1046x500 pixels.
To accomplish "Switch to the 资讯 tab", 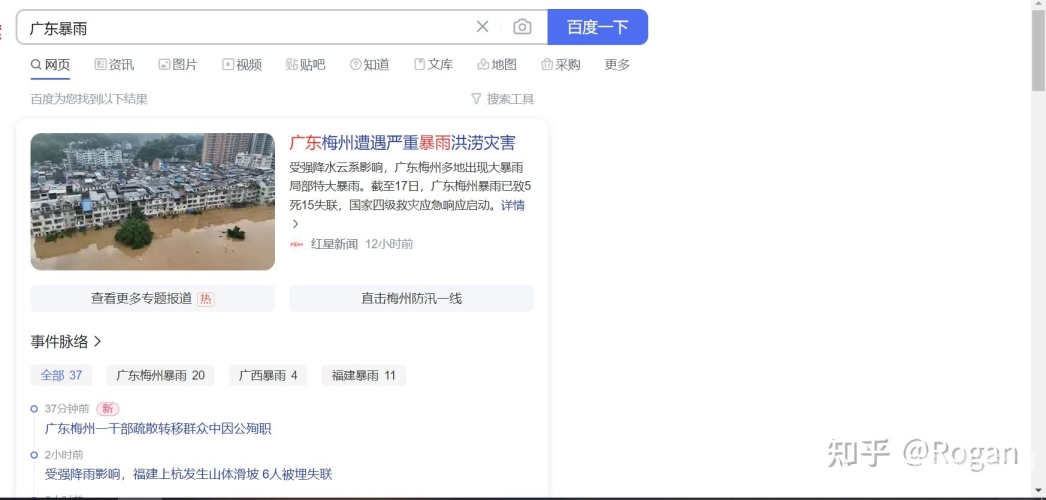I will (x=114, y=65).
